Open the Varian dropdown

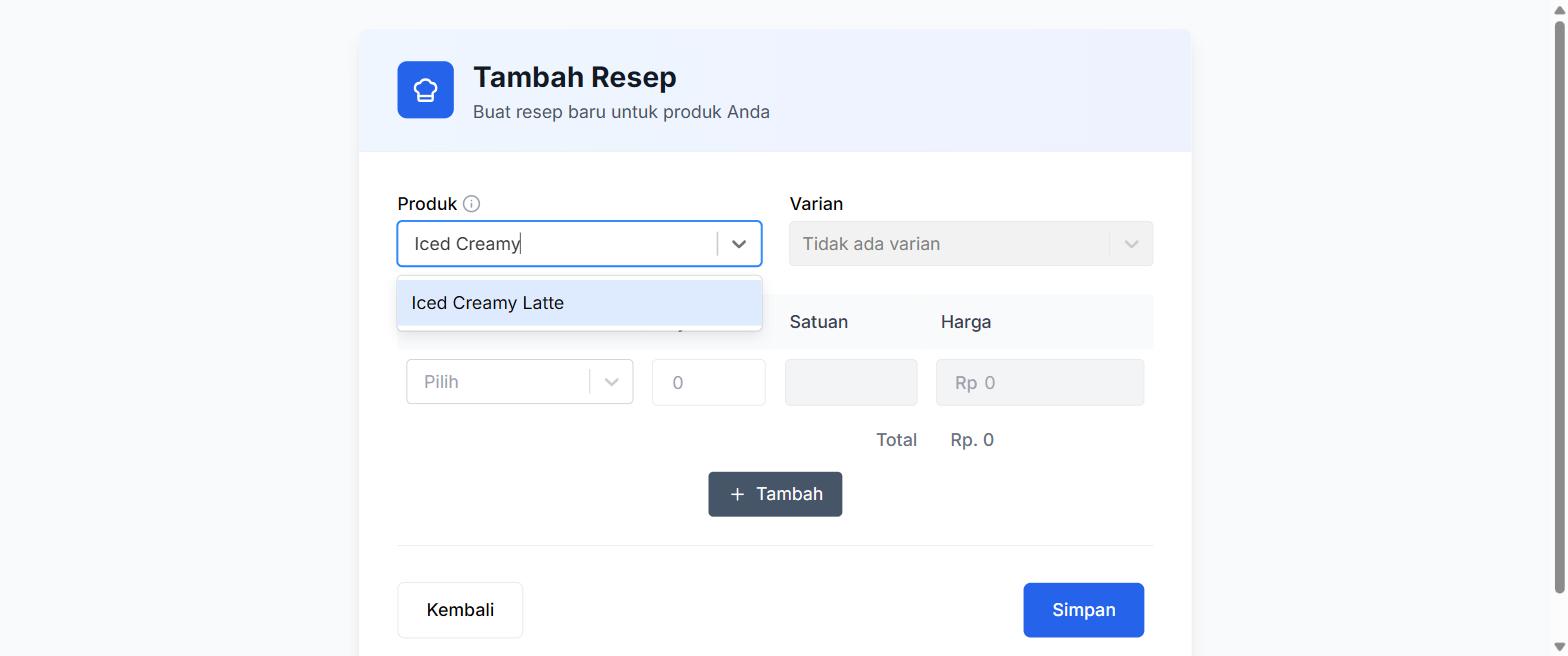971,244
